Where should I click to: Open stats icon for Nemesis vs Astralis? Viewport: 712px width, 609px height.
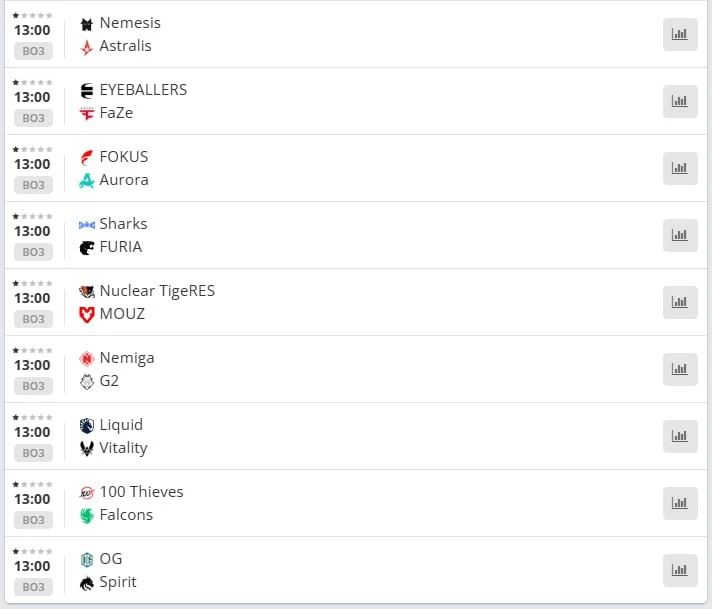[x=680, y=35]
